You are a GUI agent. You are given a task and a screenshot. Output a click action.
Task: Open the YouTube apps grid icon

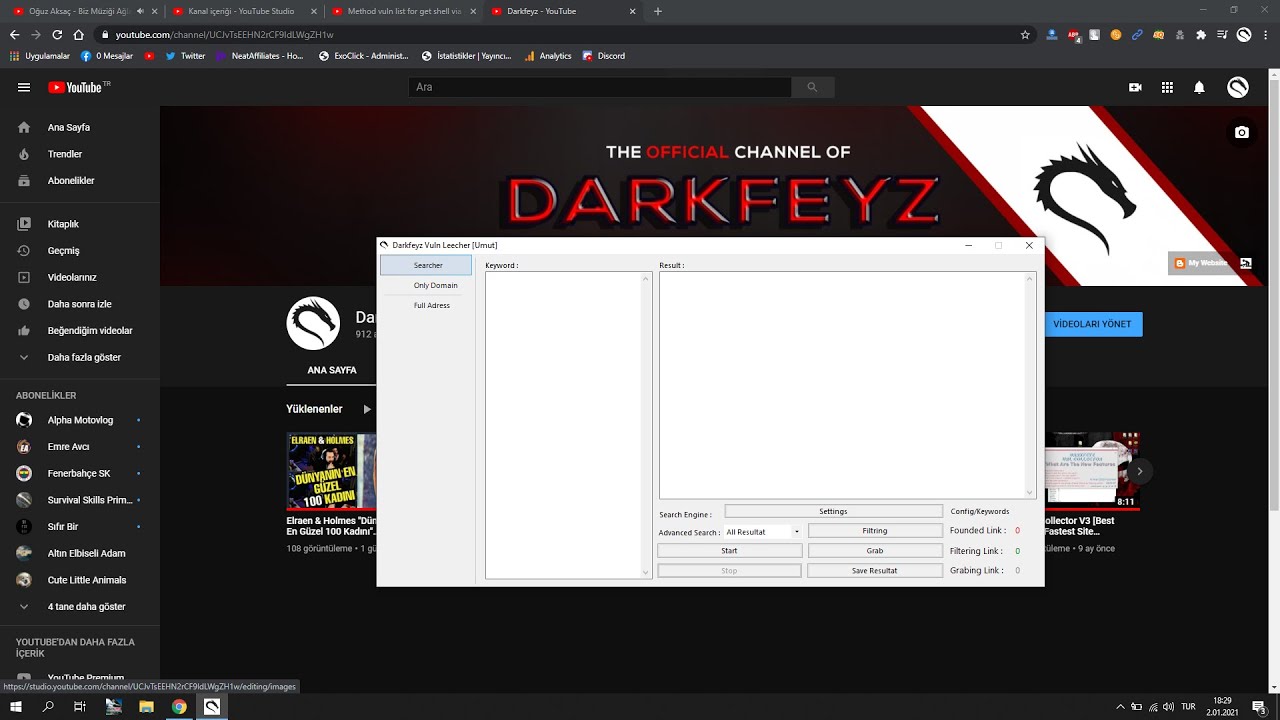pos(1167,87)
